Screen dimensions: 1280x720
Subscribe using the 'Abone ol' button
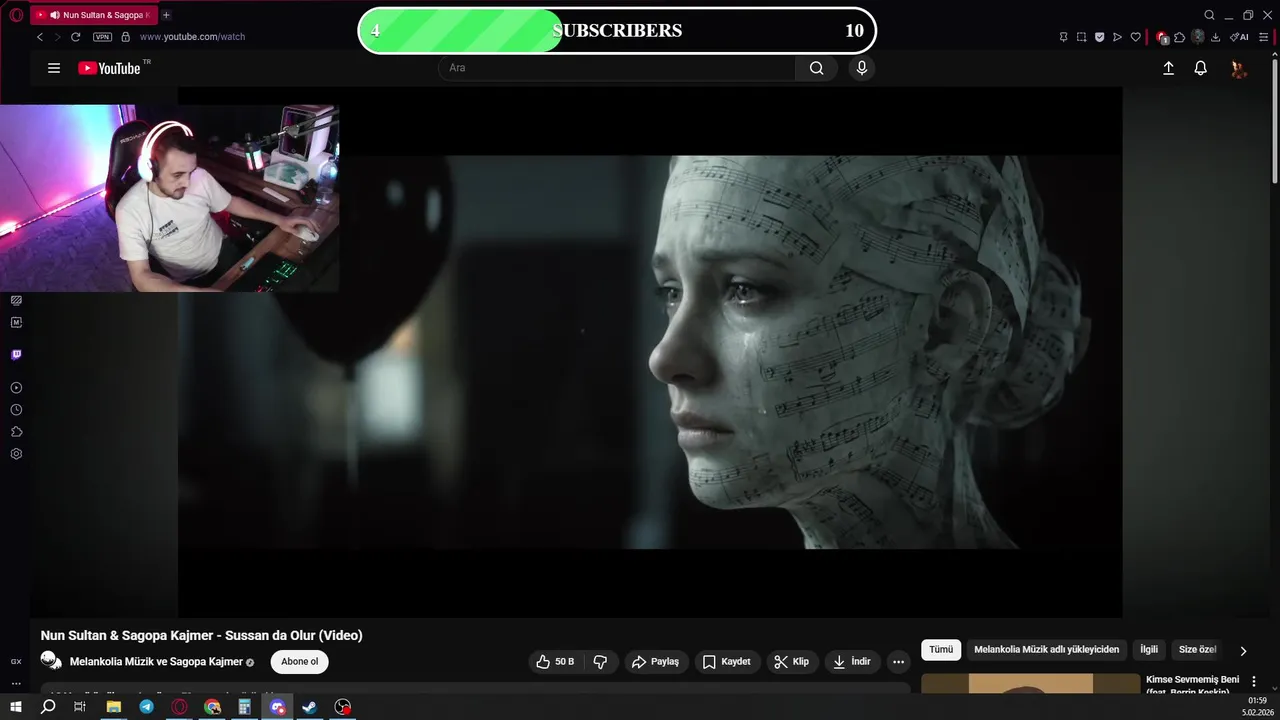pyautogui.click(x=300, y=662)
